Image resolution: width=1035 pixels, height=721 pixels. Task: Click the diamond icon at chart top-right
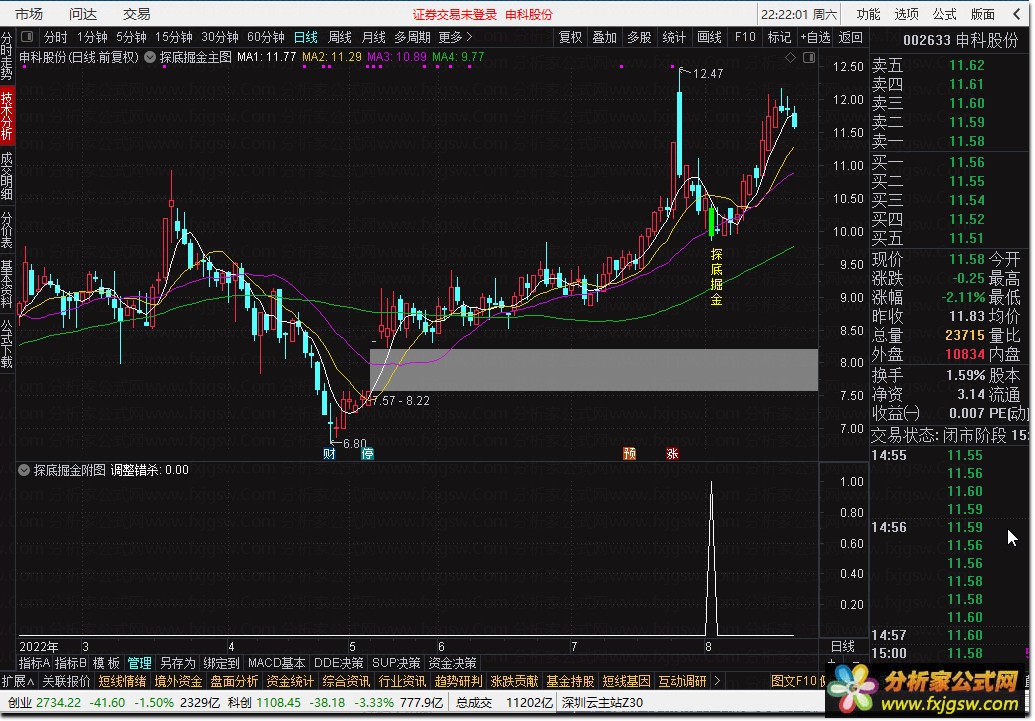(790, 58)
